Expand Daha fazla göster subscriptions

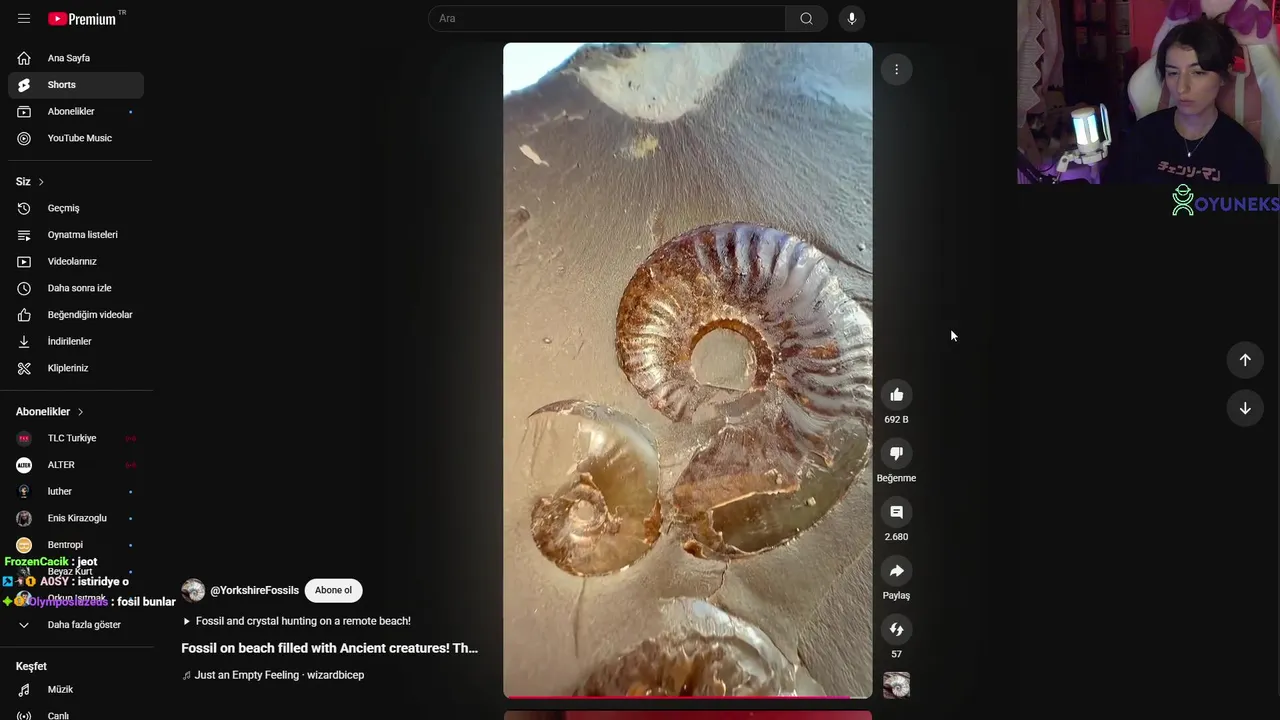76,625
